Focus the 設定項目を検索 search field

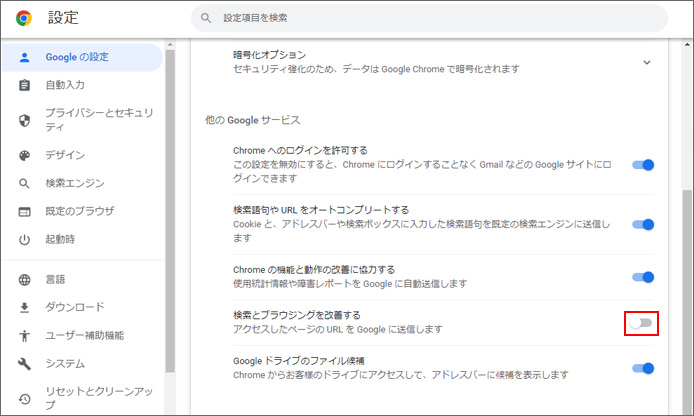click(429, 18)
